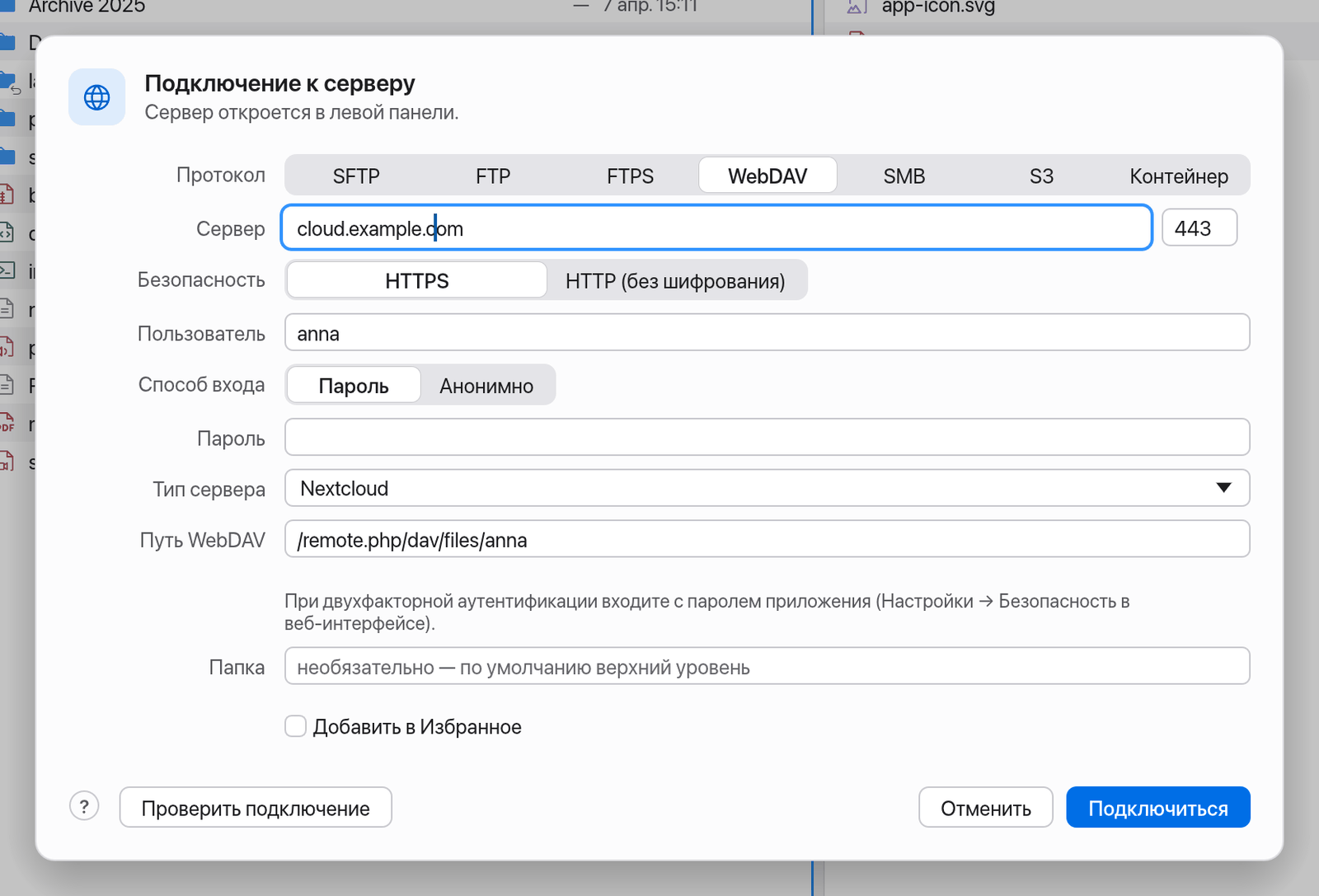The height and width of the screenshot is (896, 1319).
Task: Click the Путь WebDAV field
Action: click(767, 539)
